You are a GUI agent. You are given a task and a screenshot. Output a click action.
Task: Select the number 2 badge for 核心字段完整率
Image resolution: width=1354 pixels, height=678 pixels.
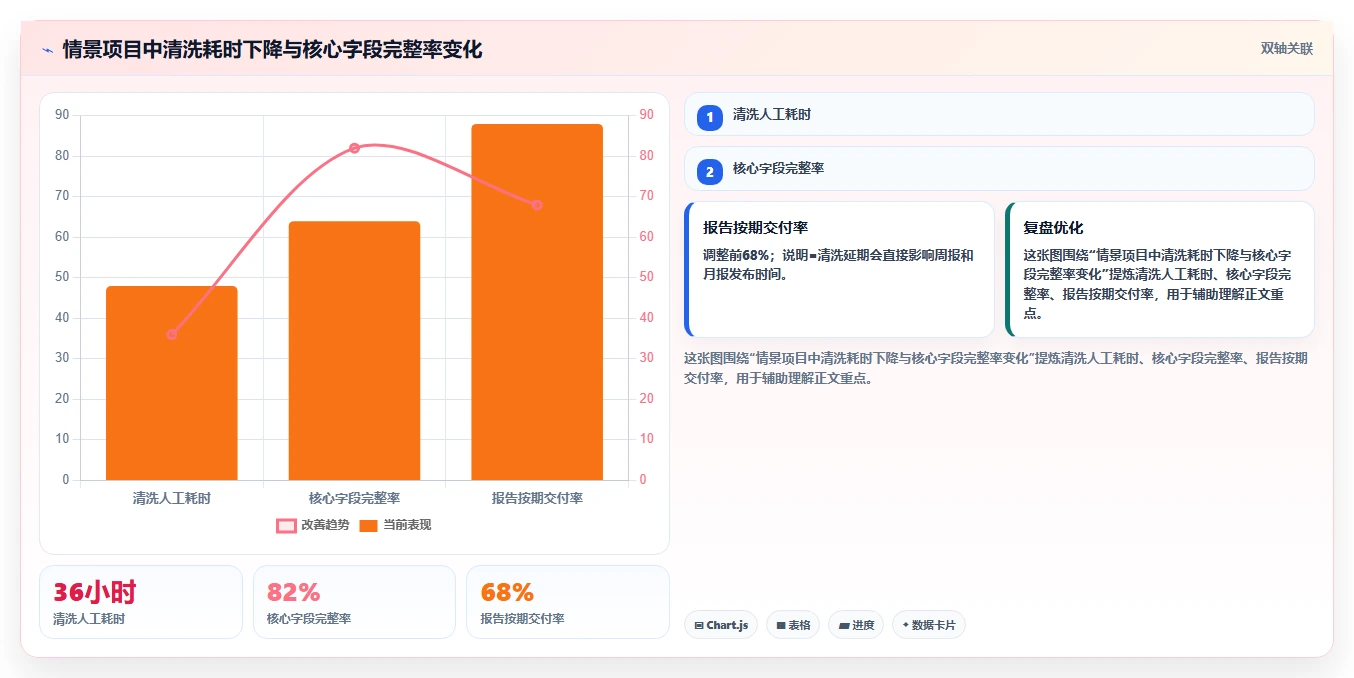(710, 172)
